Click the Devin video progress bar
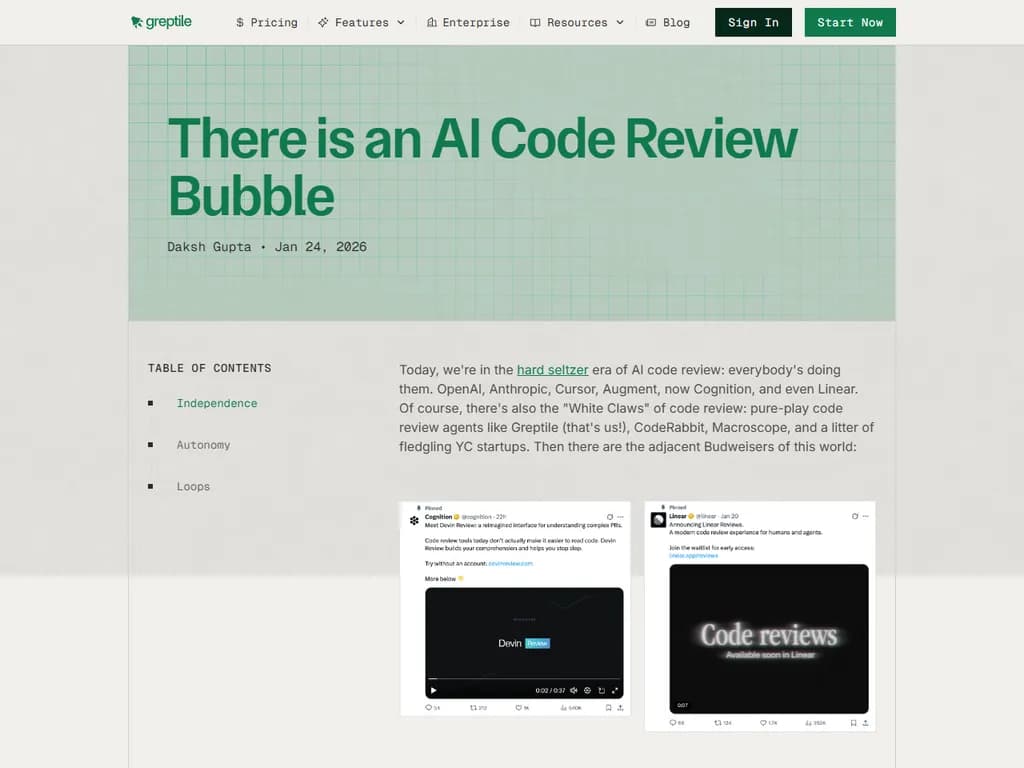1024x768 pixels. [x=525, y=678]
